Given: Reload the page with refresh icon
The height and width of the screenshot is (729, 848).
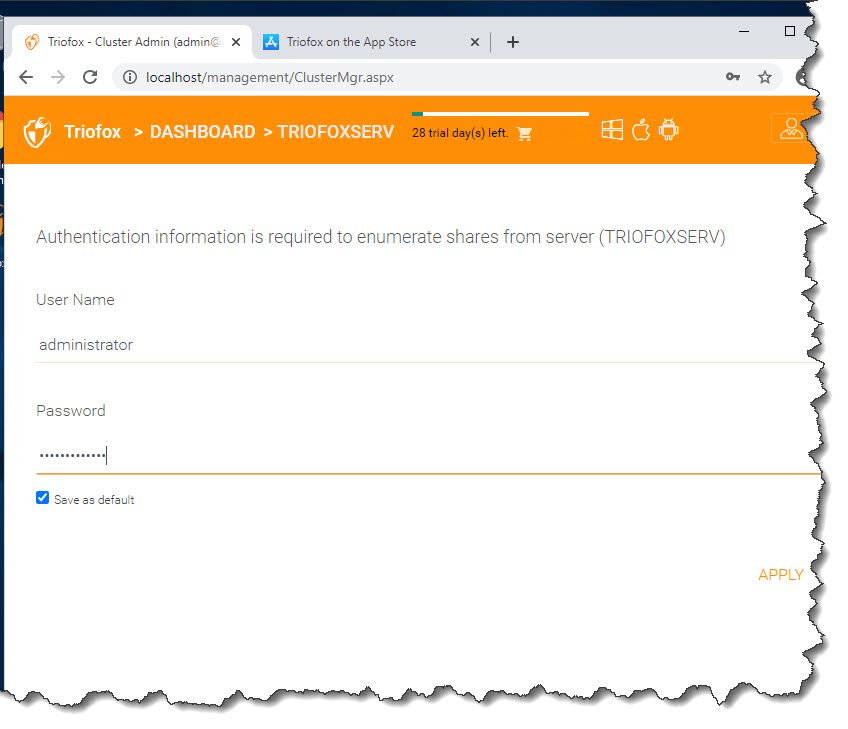Looking at the screenshot, I should pos(90,77).
